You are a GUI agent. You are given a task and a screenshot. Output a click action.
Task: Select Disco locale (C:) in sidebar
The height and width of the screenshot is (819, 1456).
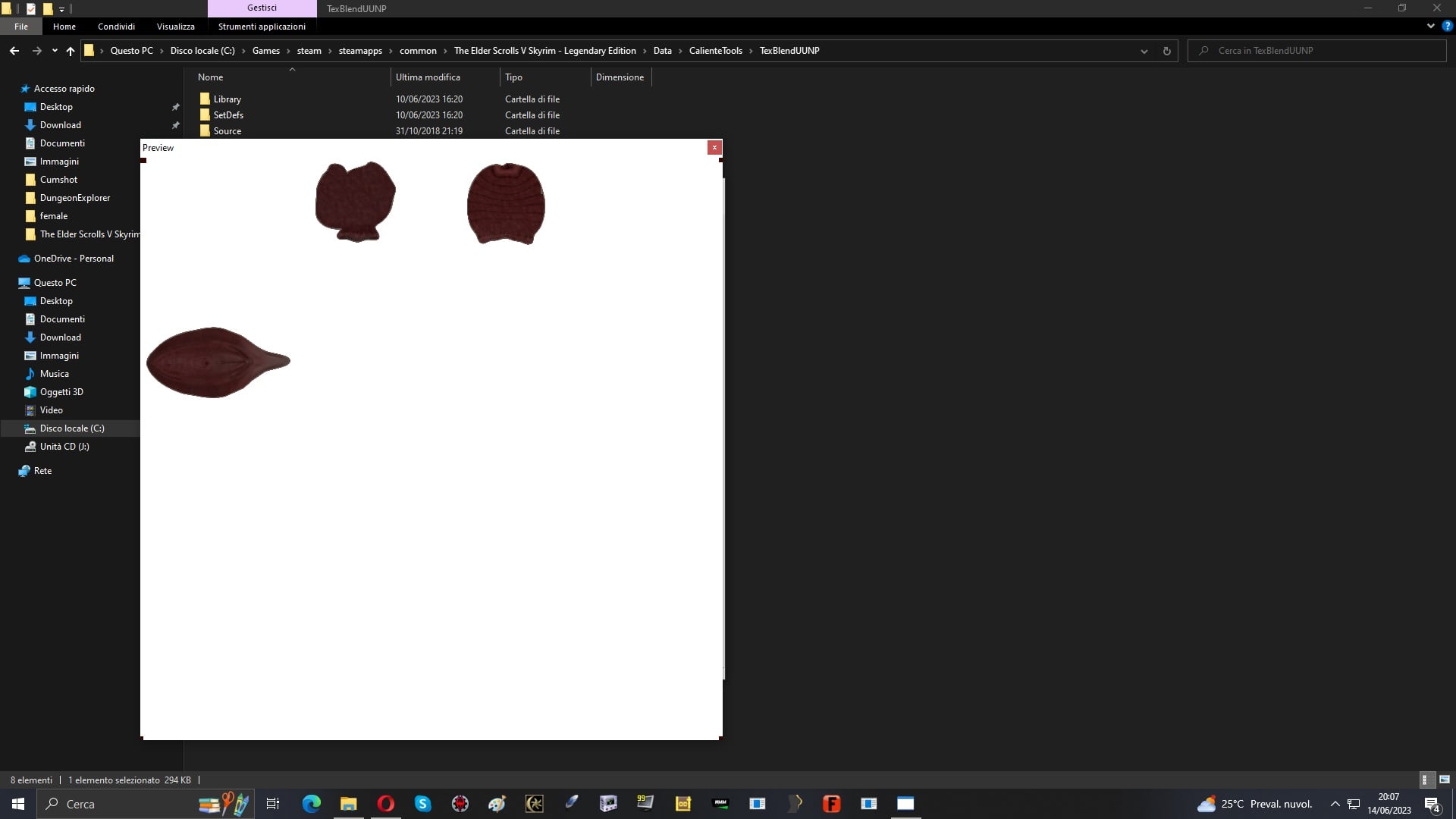72,428
